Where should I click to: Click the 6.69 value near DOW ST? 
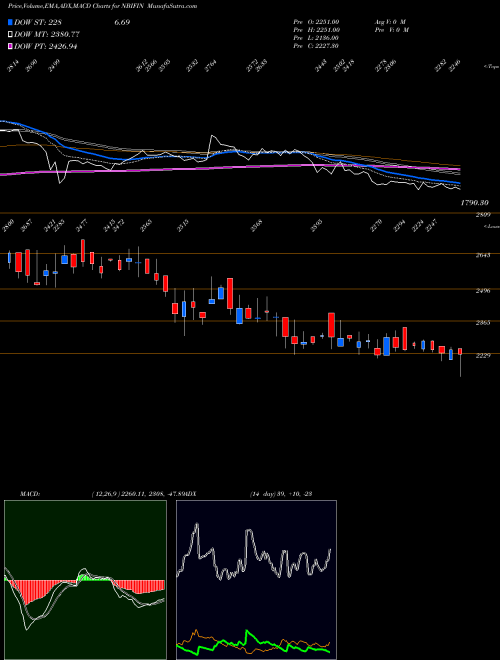coord(122,22)
